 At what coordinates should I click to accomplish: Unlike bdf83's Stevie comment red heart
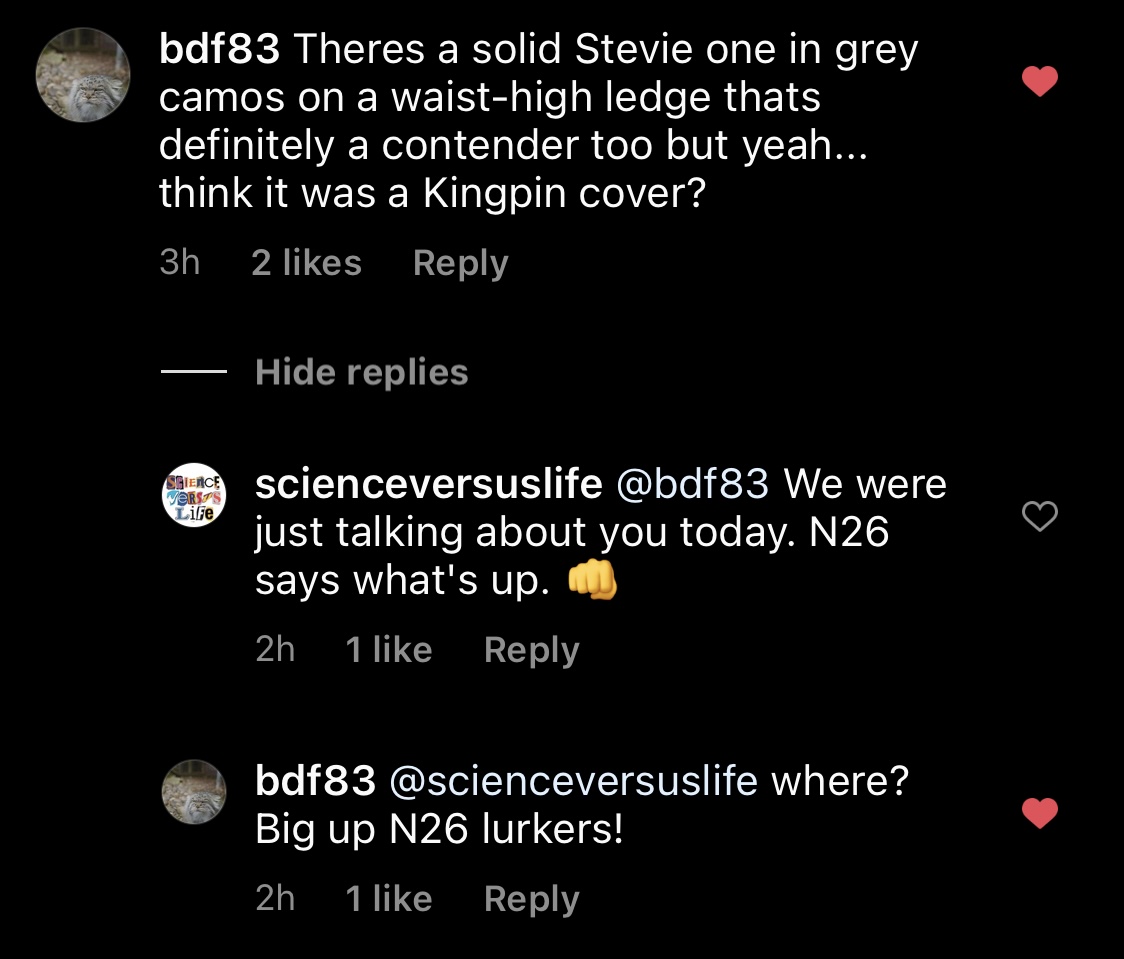click(x=1041, y=82)
